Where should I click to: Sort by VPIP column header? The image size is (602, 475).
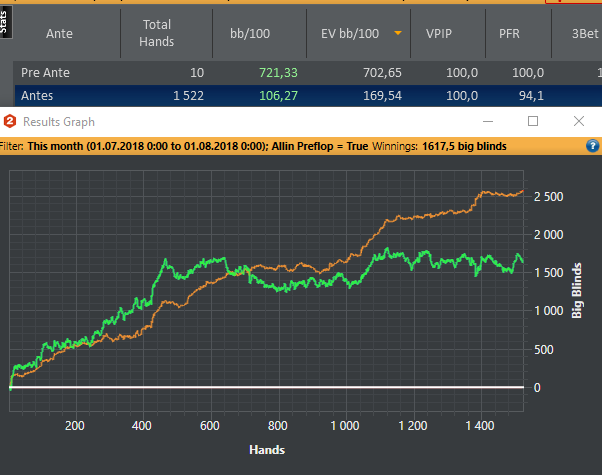click(x=439, y=33)
